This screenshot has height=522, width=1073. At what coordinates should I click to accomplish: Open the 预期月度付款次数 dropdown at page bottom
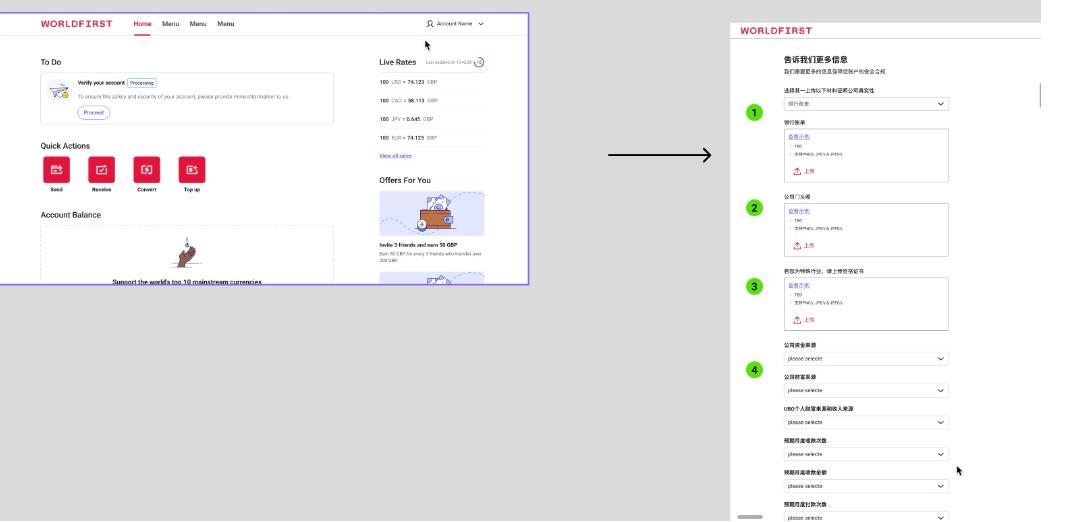click(x=866, y=517)
